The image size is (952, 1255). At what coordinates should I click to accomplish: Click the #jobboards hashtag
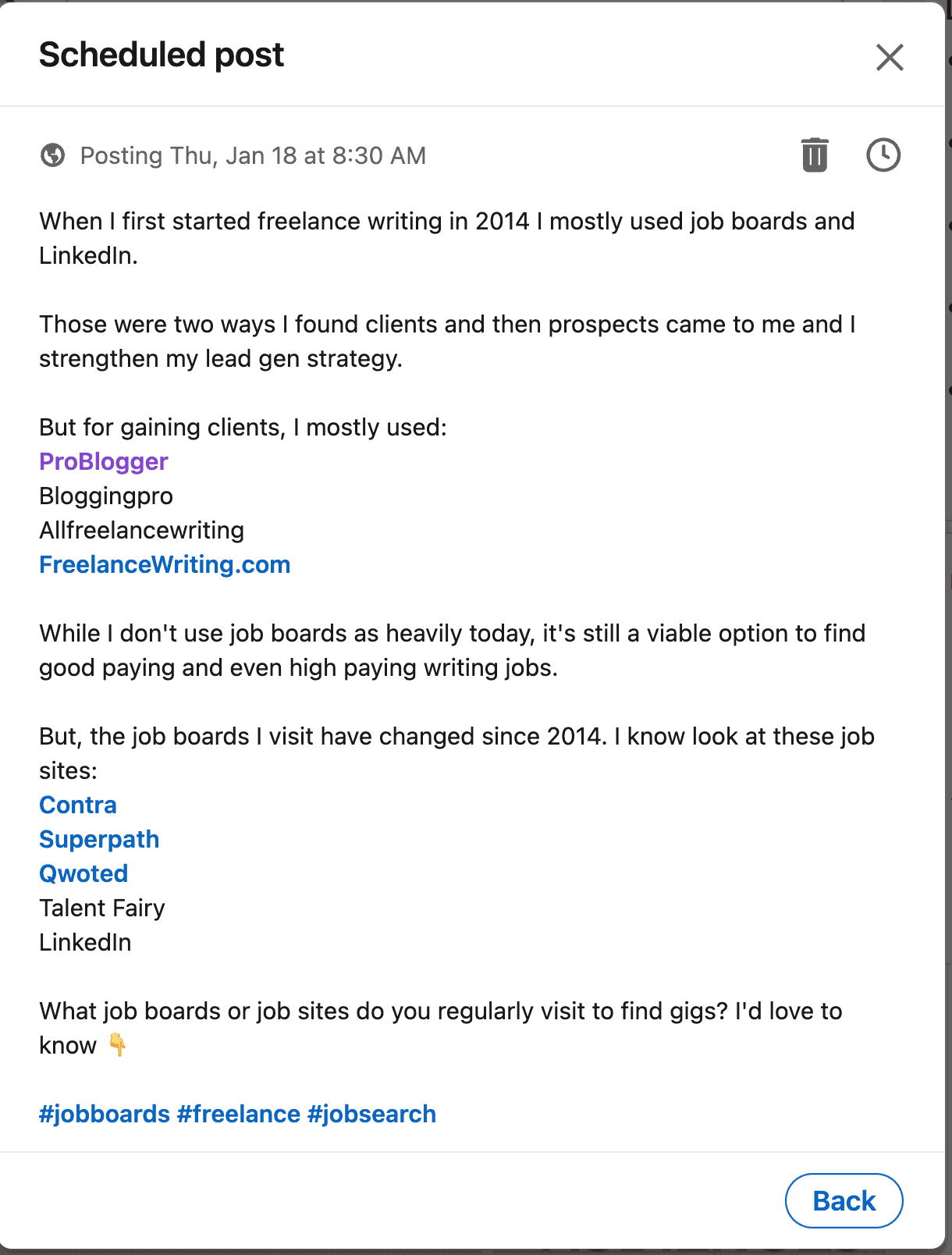click(104, 1114)
